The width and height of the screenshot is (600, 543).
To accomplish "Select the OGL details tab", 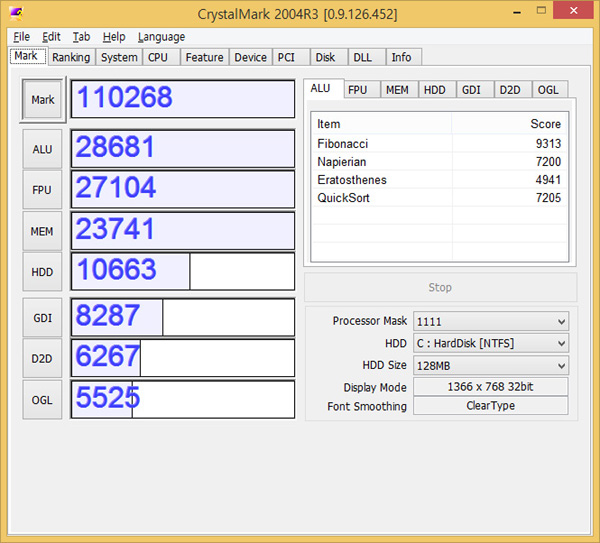I will [x=550, y=90].
